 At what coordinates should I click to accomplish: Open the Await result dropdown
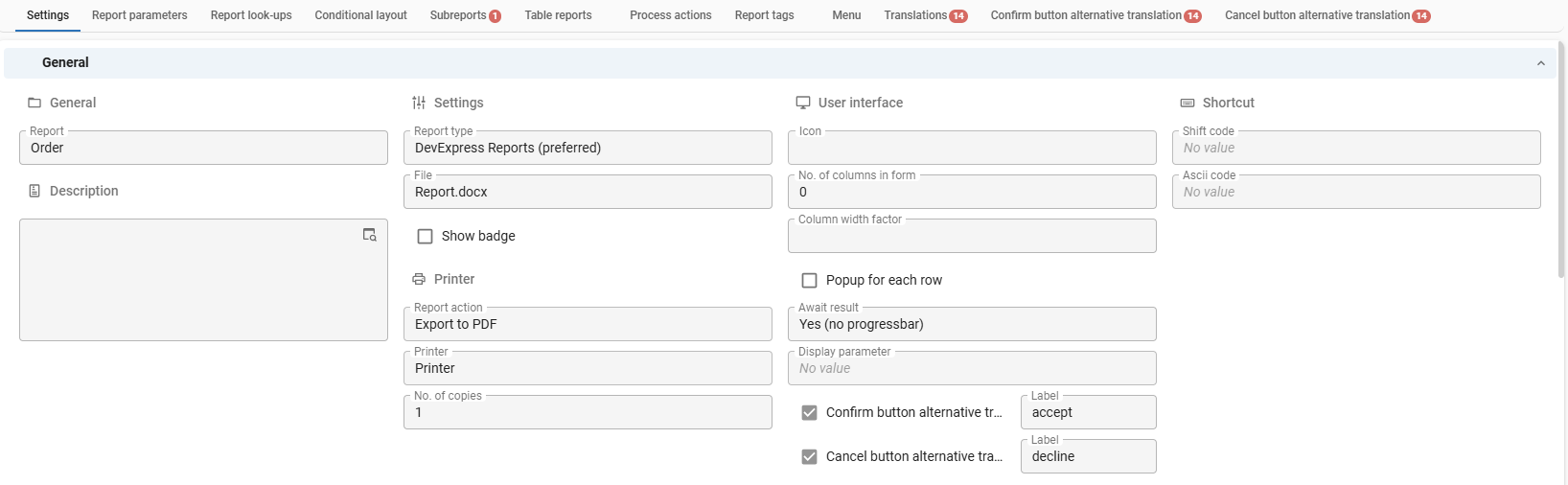coord(972,324)
